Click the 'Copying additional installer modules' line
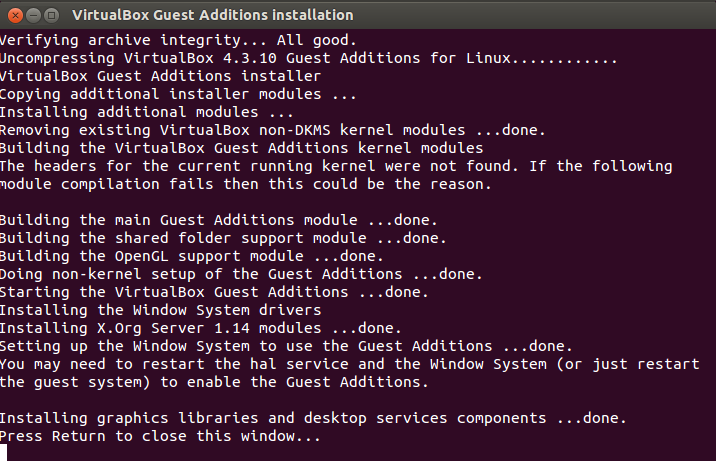Image resolution: width=716 pixels, height=461 pixels. [x=178, y=94]
